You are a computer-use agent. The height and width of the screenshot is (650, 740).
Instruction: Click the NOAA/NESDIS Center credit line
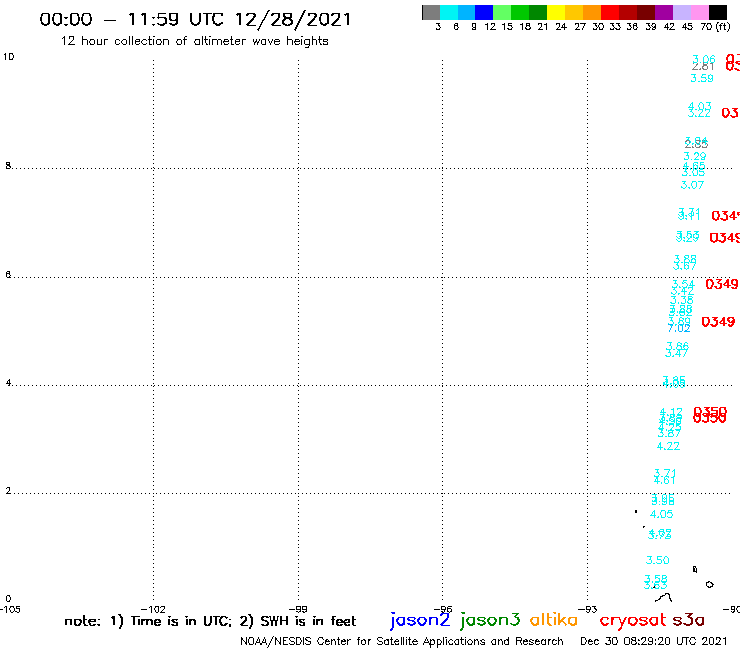402,642
